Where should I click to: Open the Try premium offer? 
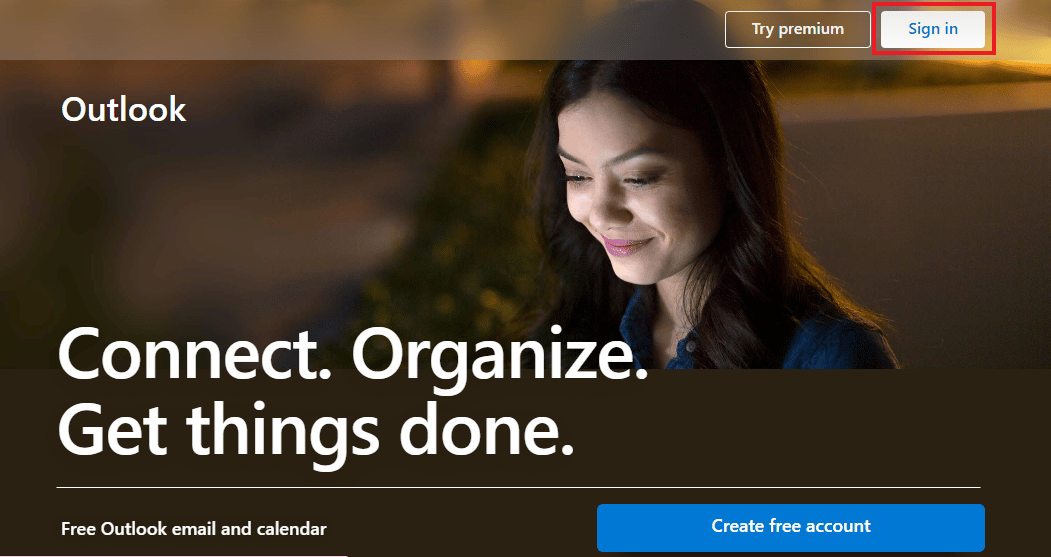[798, 29]
